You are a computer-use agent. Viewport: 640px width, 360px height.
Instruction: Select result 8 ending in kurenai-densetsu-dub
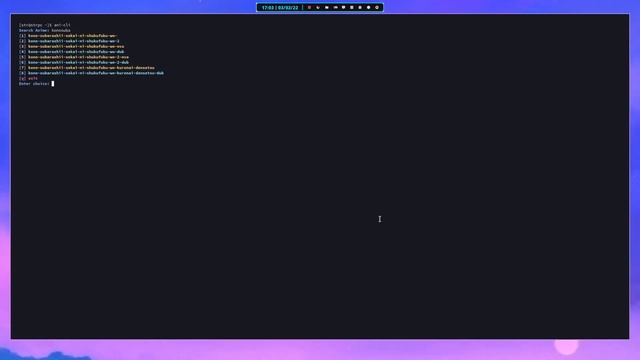point(91,73)
